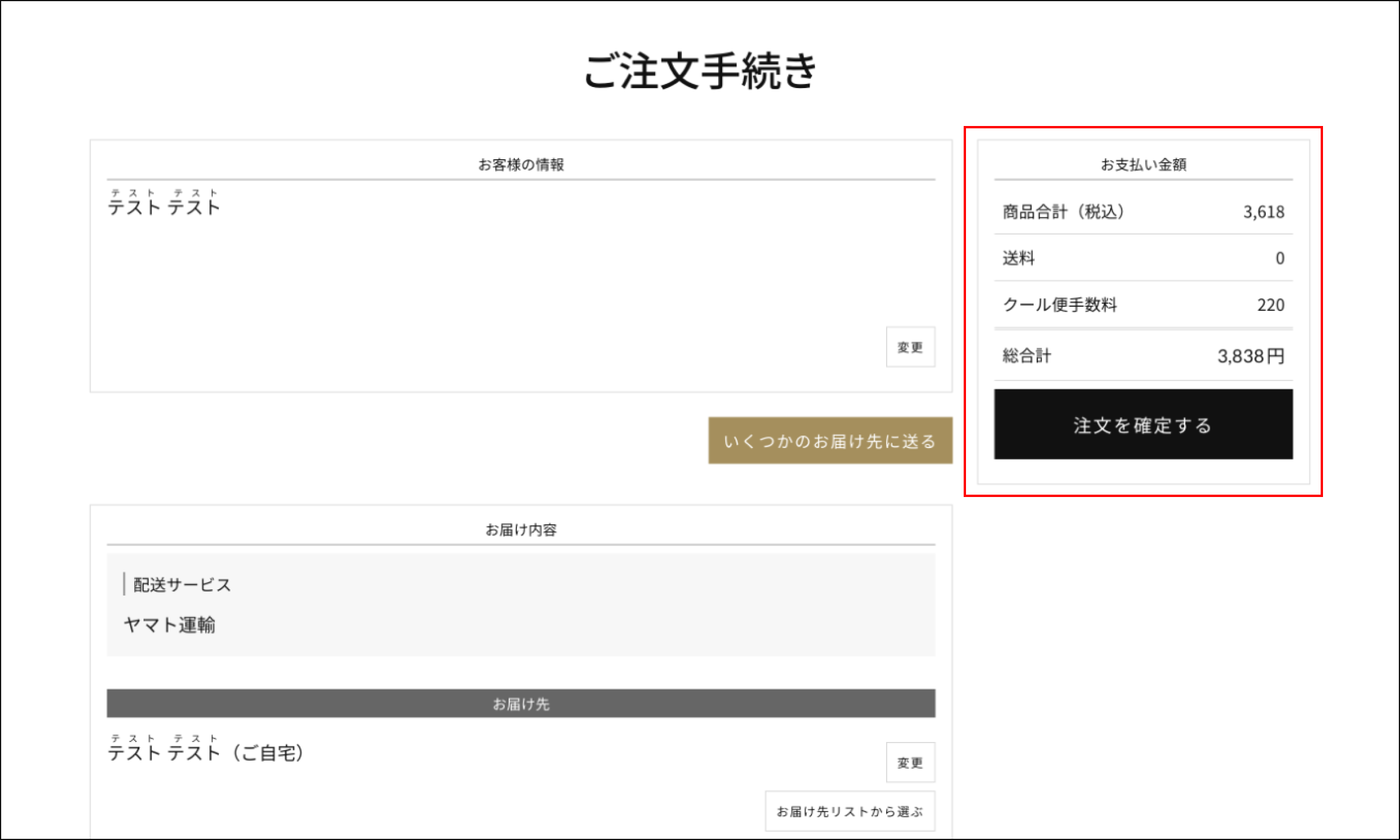Screen dimensions: 1400x840
Task: Click the 配送サービス label
Action: point(182,584)
